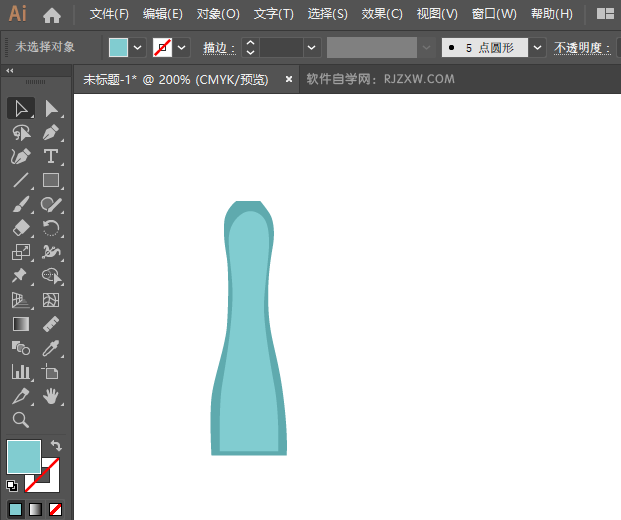Click the large teal fill swatch in toolbox
Screen dimensions: 621x520
(23, 457)
